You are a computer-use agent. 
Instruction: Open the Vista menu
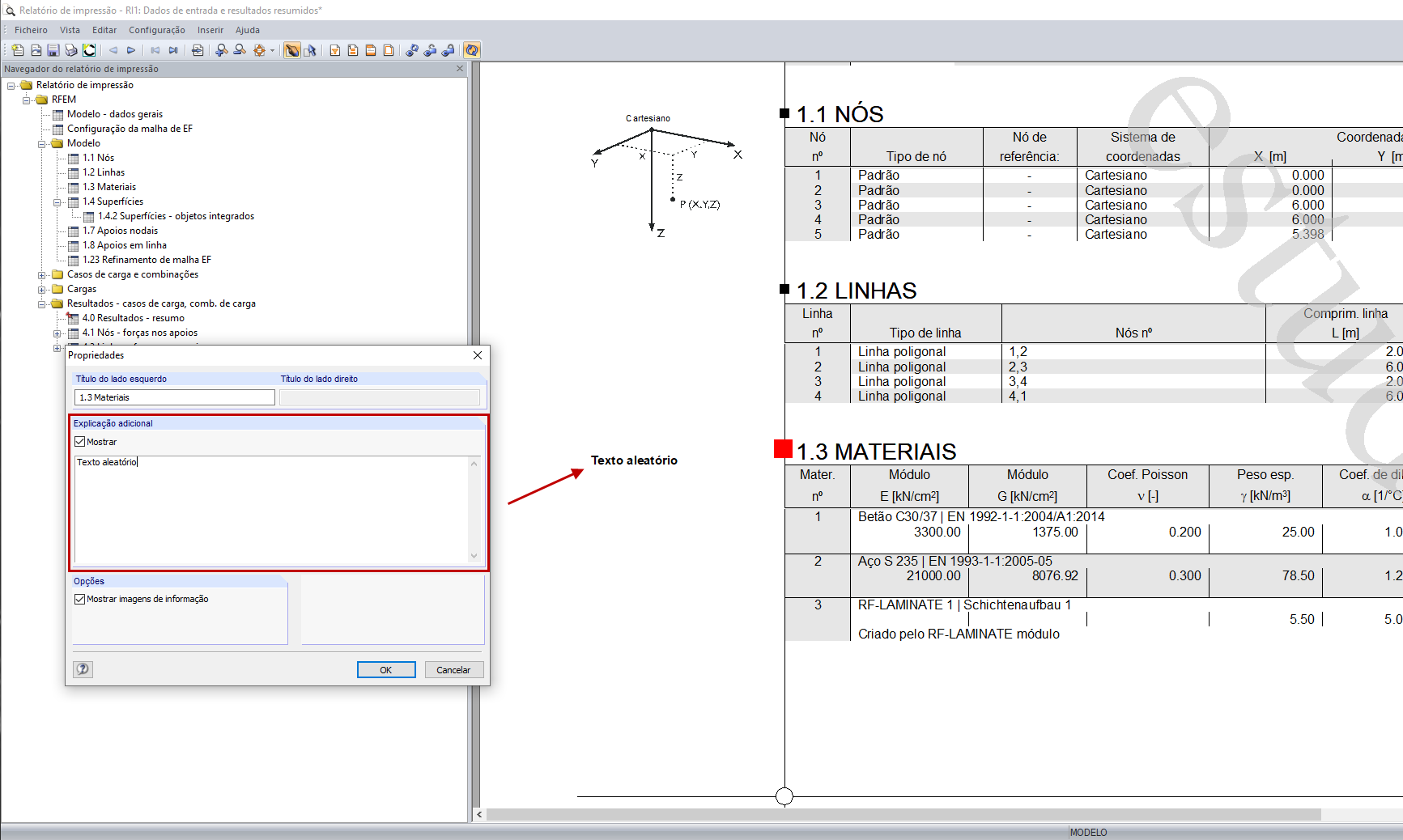pyautogui.click(x=70, y=30)
